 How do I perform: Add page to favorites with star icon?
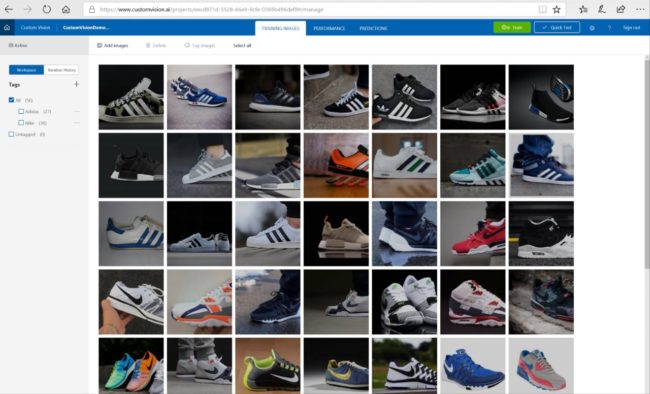point(557,9)
